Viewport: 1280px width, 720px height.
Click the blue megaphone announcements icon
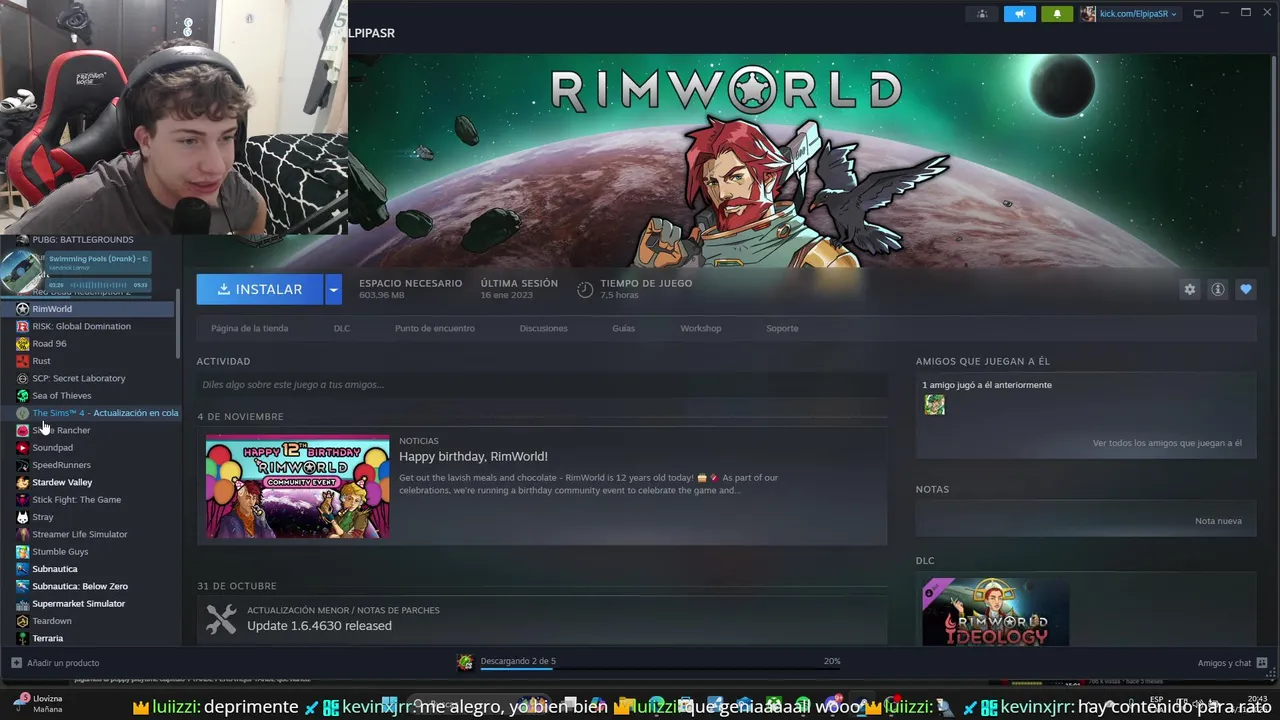click(1019, 14)
